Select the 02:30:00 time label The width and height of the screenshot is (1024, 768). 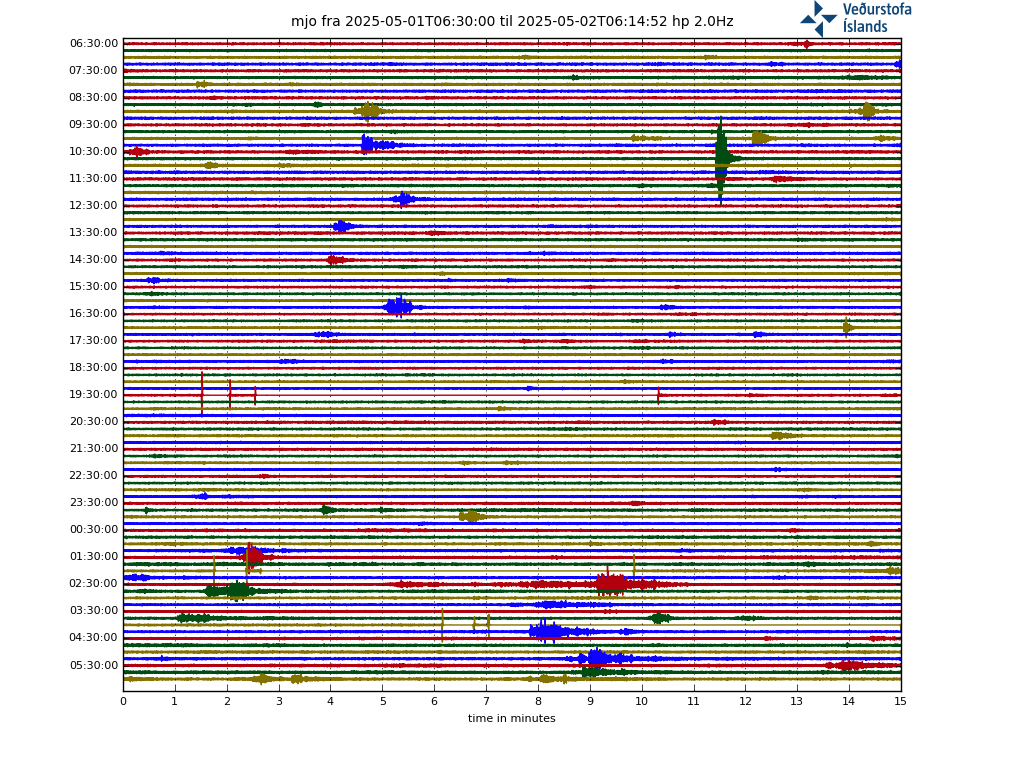94,583
